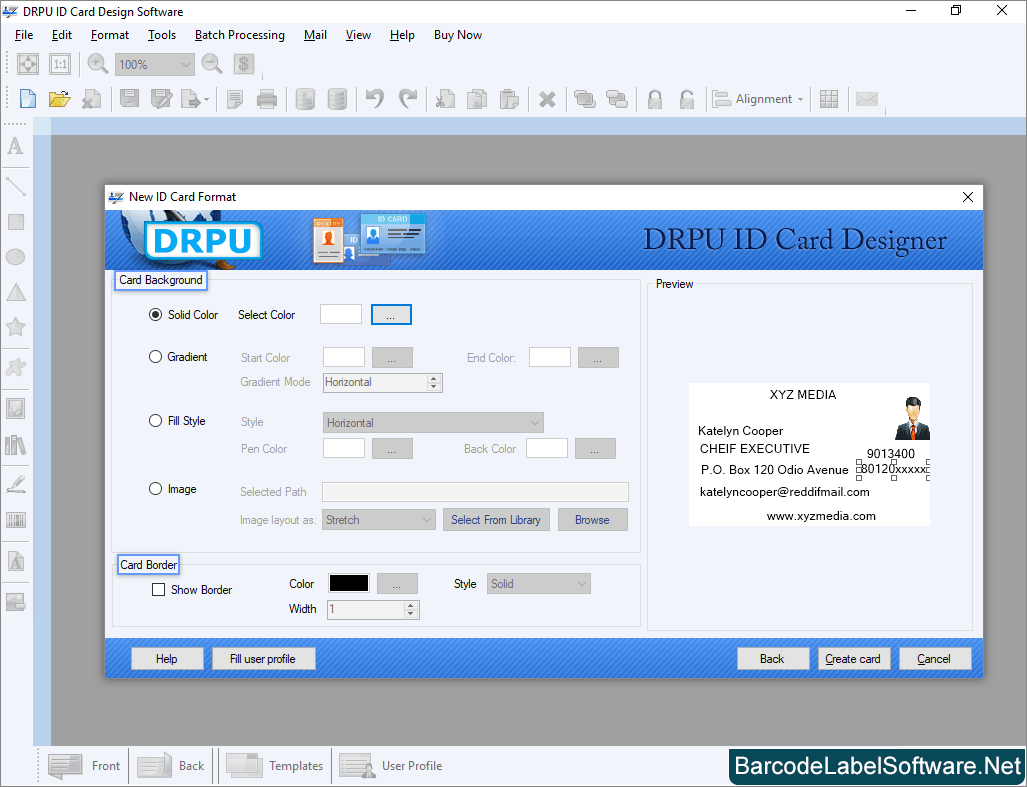
Task: Select the Line drawing tool
Action: point(15,185)
